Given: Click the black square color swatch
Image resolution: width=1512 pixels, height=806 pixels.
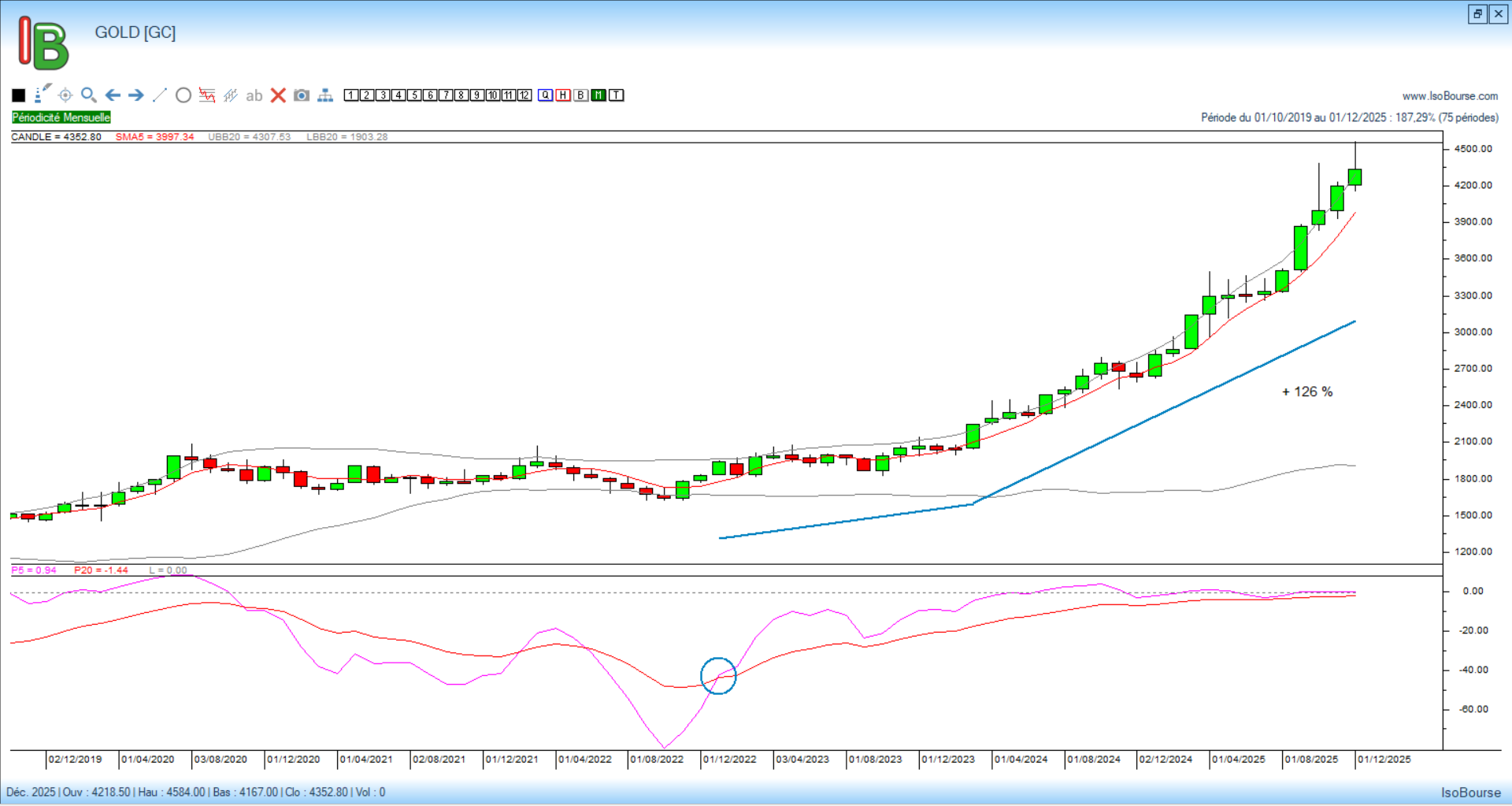Looking at the screenshot, I should tap(19, 95).
